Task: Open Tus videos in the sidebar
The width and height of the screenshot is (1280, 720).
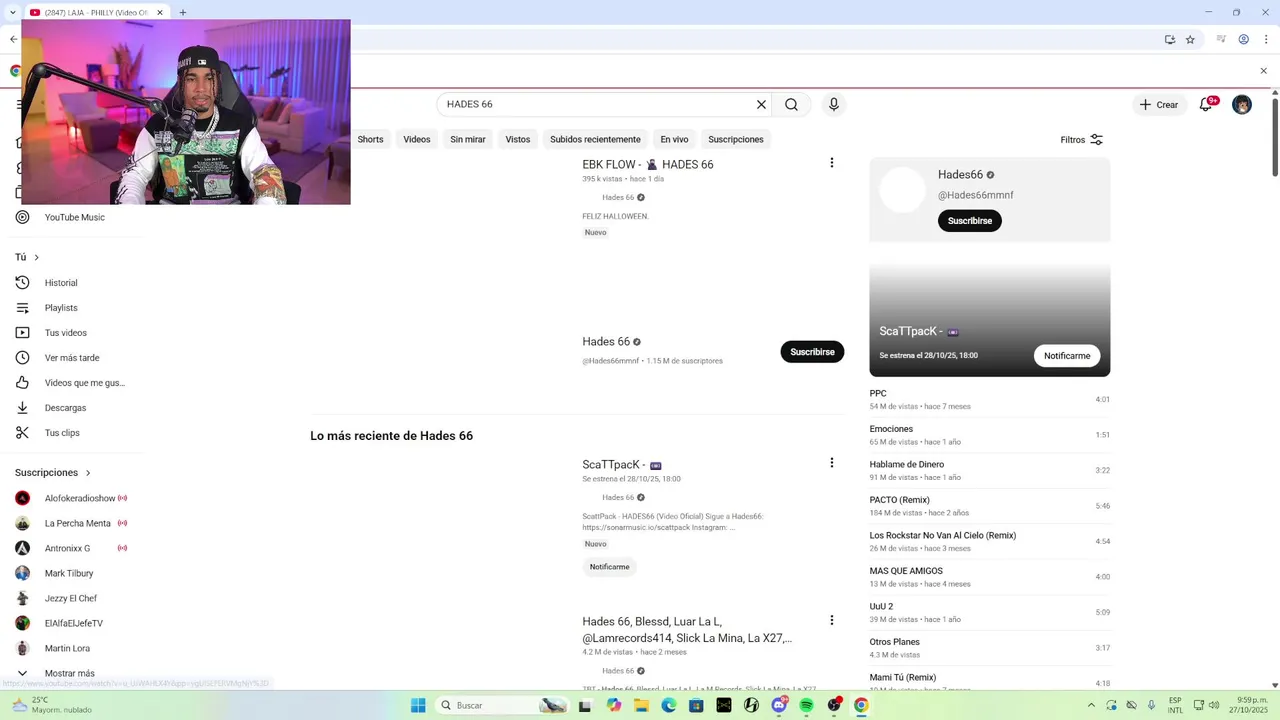Action: click(x=66, y=333)
